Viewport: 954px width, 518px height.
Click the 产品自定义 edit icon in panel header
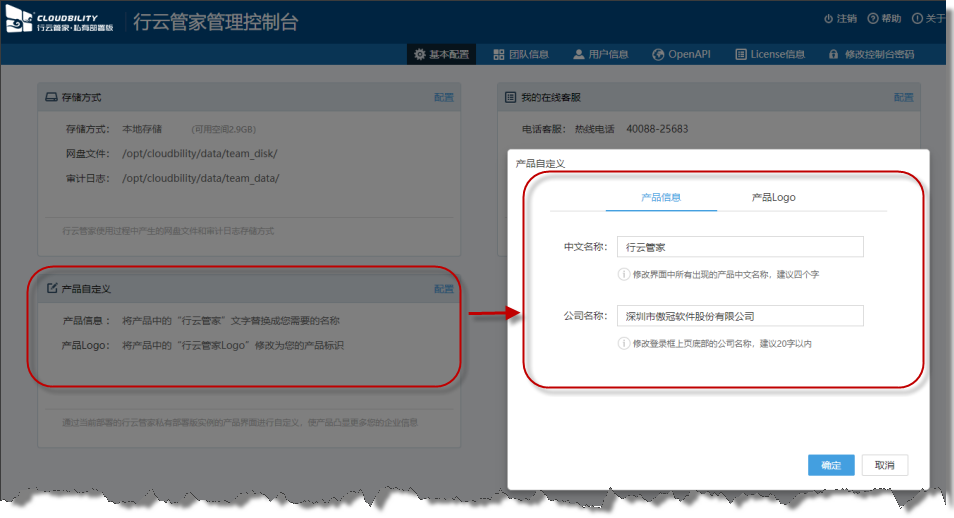click(x=52, y=289)
